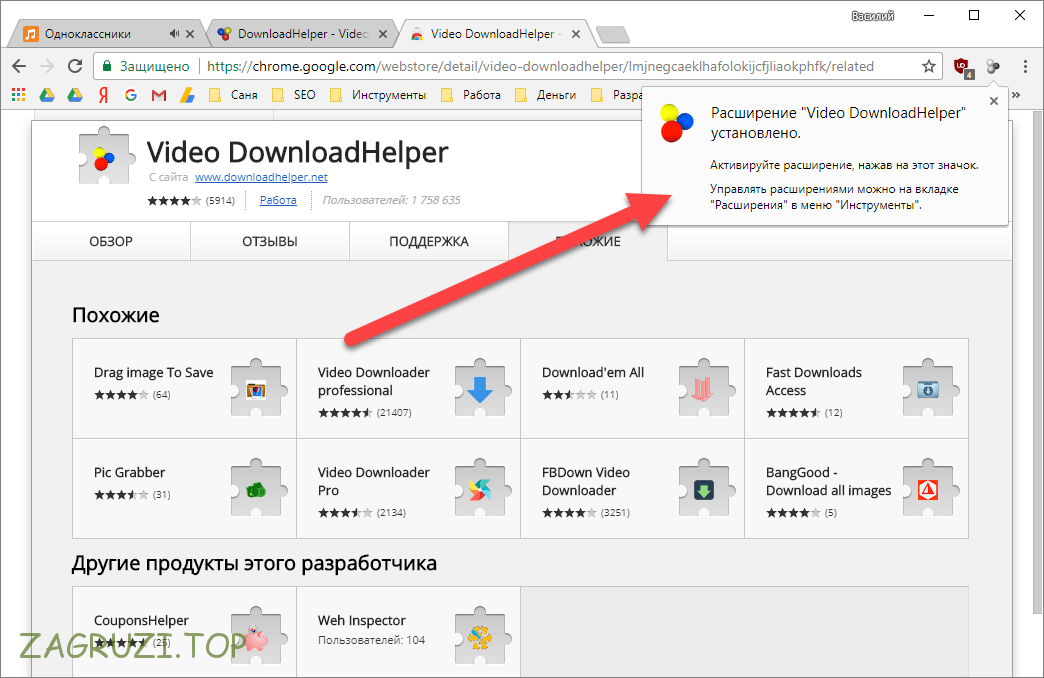Close the extension installed notification popup
Image resolution: width=1044 pixels, height=678 pixels.
point(993,101)
